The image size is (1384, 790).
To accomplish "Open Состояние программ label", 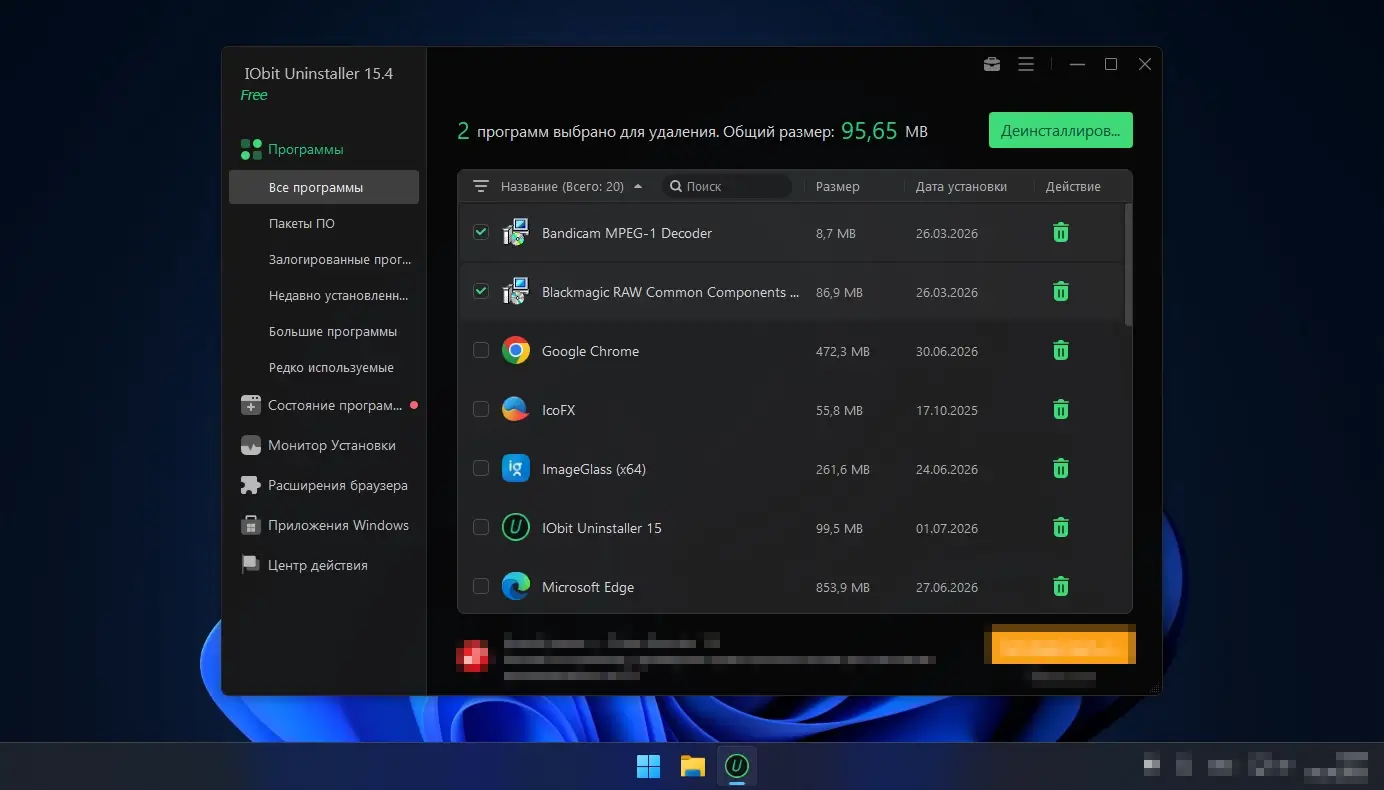I will [335, 406].
